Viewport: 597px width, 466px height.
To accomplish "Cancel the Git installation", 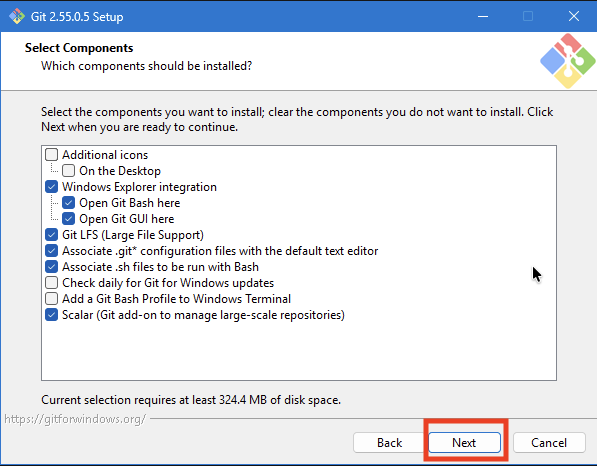I will pyautogui.click(x=549, y=443).
